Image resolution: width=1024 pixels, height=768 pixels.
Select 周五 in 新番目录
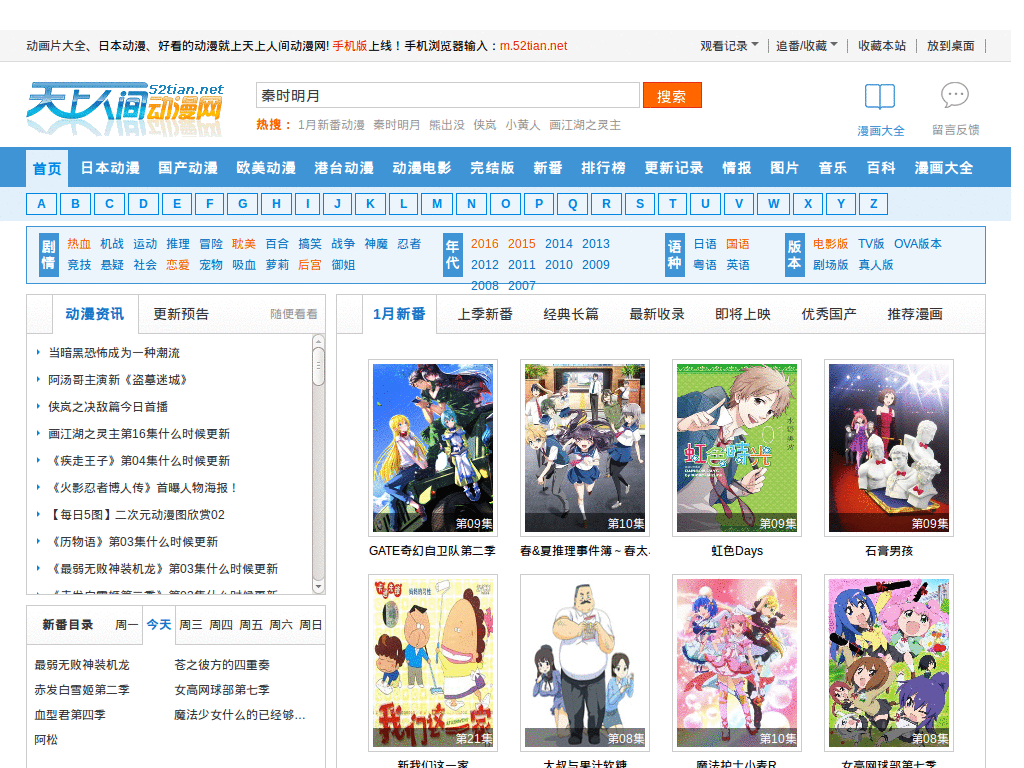coord(251,625)
